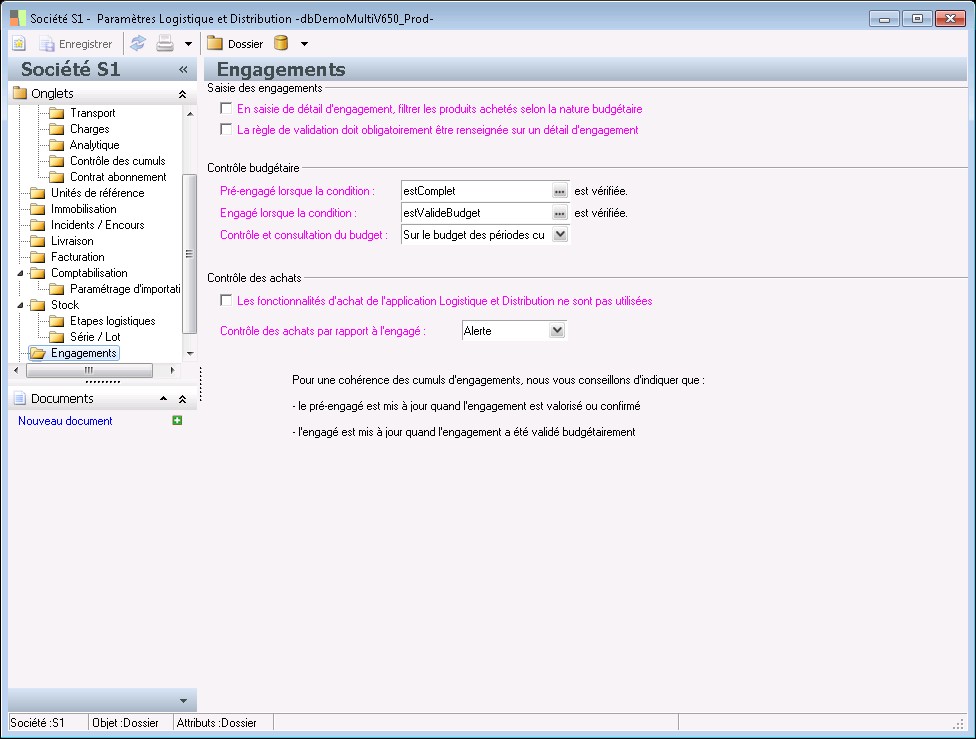This screenshot has height=739, width=976.
Task: Open ellipsis browse for Engagé condition
Action: [x=560, y=213]
